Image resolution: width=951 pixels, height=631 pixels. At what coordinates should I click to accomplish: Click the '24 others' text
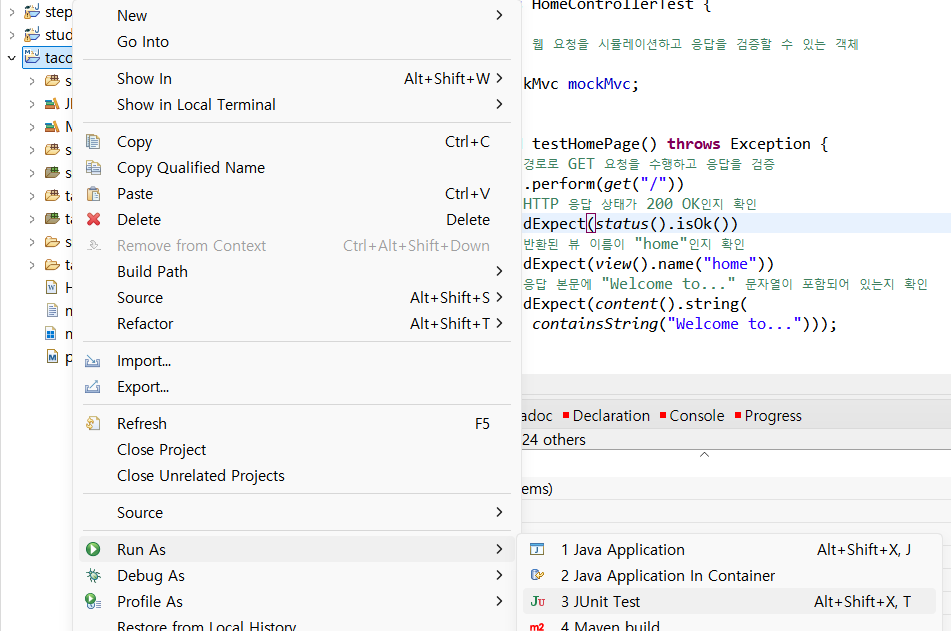pyautogui.click(x=554, y=440)
